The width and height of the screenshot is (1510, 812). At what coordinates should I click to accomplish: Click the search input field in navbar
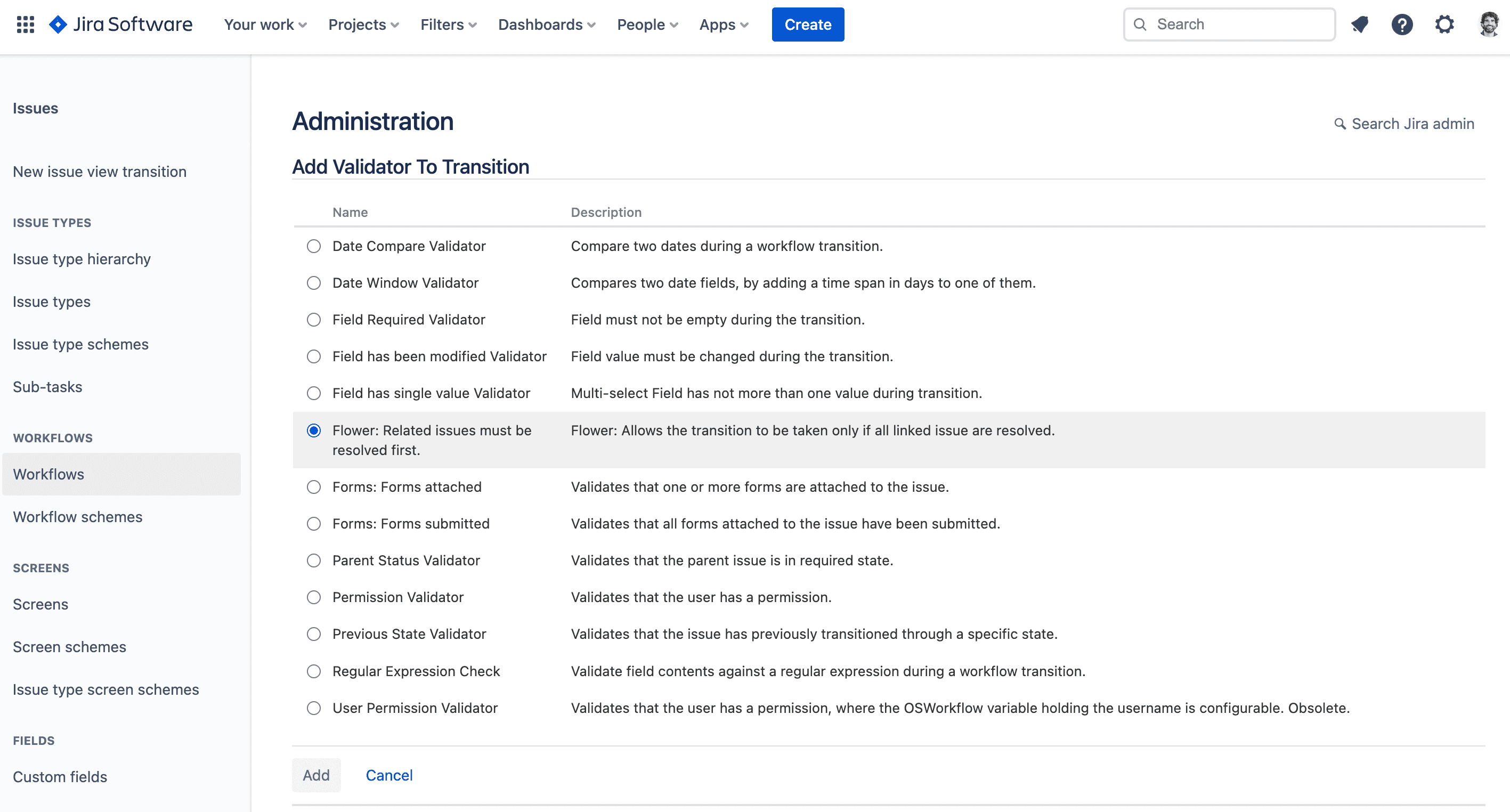[x=1229, y=24]
